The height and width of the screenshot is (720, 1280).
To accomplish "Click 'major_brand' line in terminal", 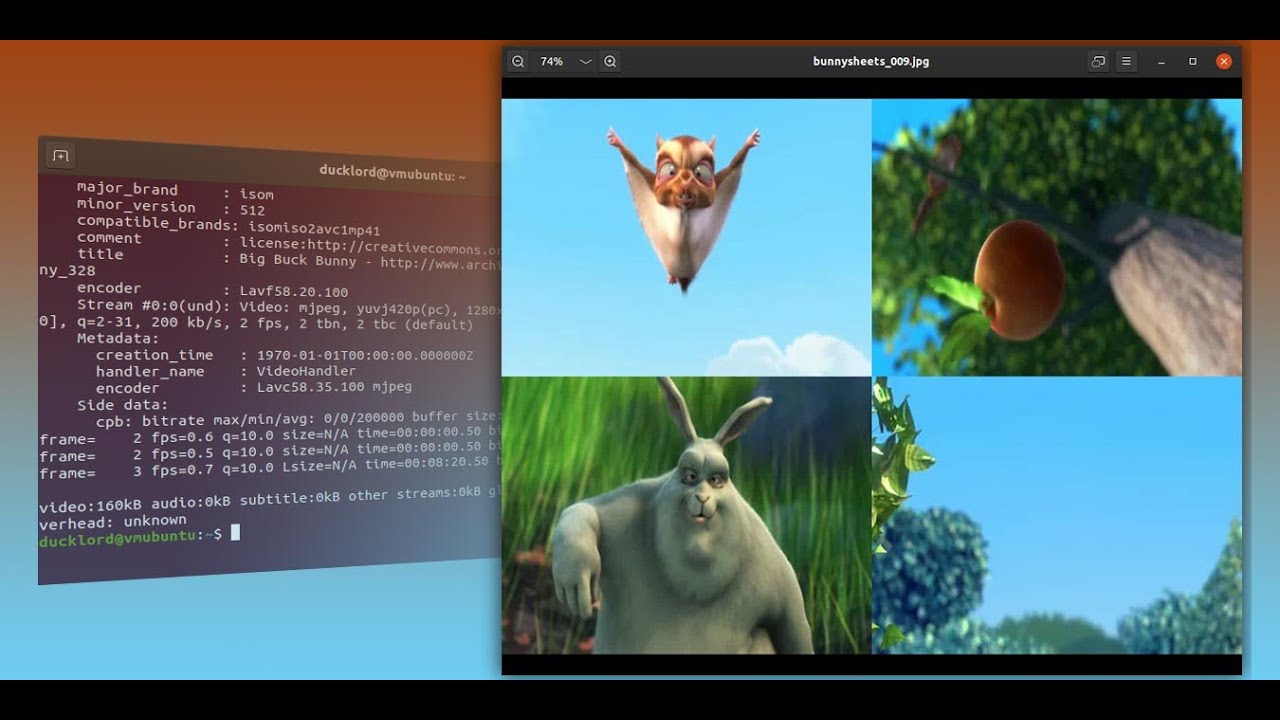I will (x=175, y=191).
